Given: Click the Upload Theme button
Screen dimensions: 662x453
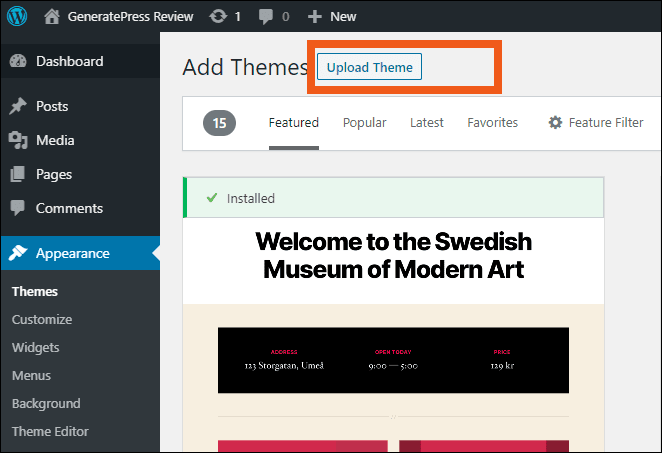Looking at the screenshot, I should tap(370, 67).
